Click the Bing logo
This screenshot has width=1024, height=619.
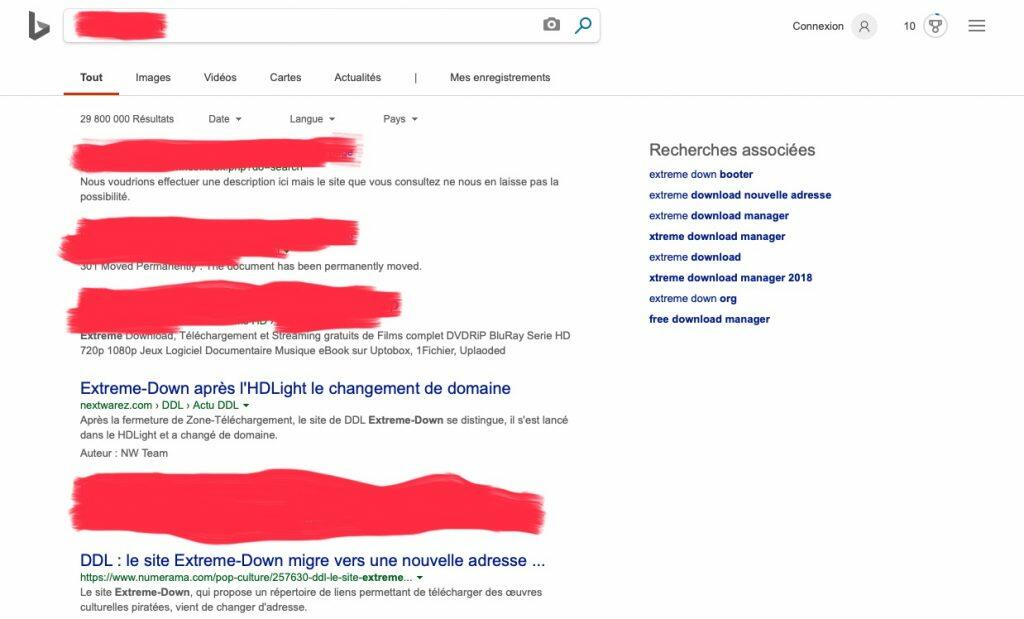pyautogui.click(x=39, y=25)
